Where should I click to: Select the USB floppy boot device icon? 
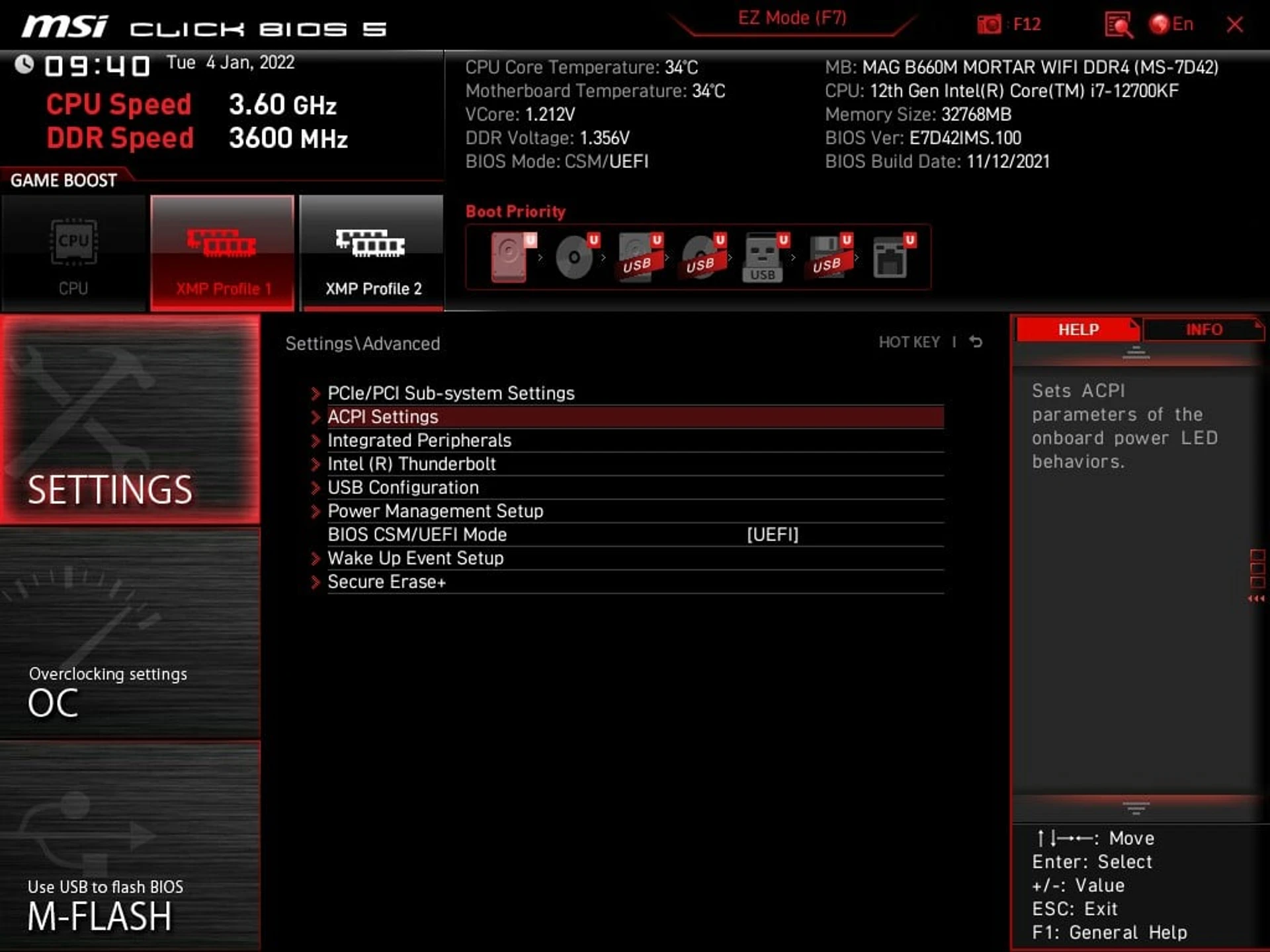829,257
